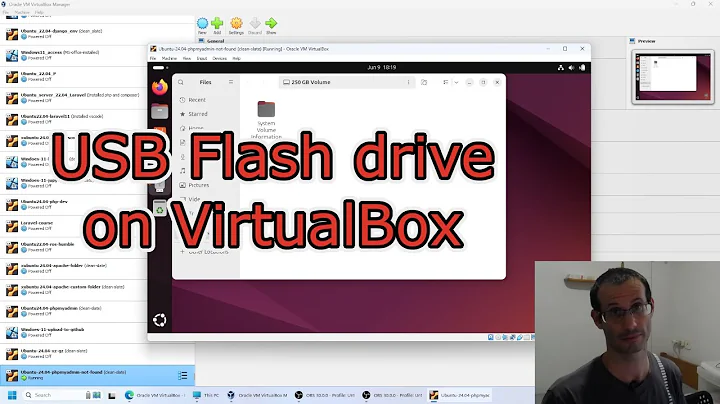Viewport: 720px width, 404px height.
Task: Open This PC from the taskbar
Action: [x=206, y=395]
